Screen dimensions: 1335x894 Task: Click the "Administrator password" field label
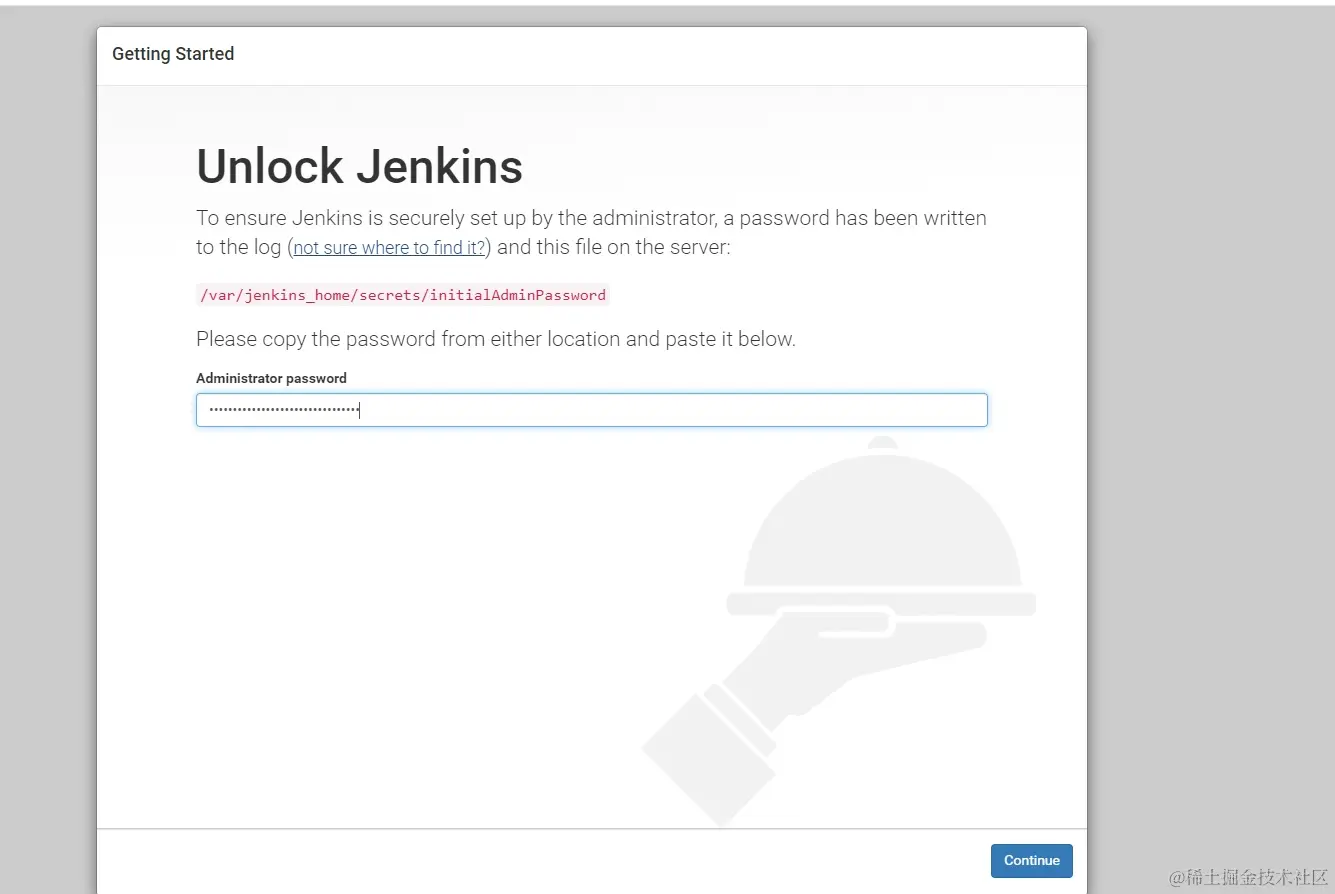271,378
